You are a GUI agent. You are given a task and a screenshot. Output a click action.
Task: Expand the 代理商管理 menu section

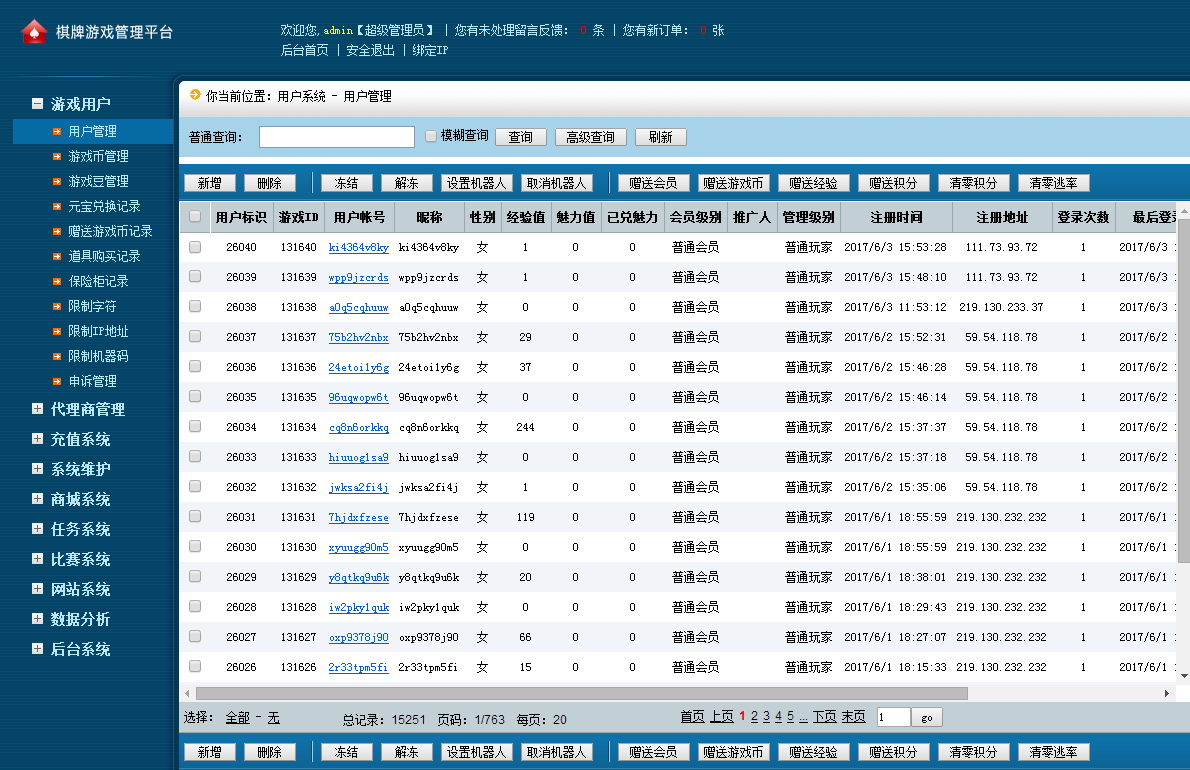coord(37,409)
